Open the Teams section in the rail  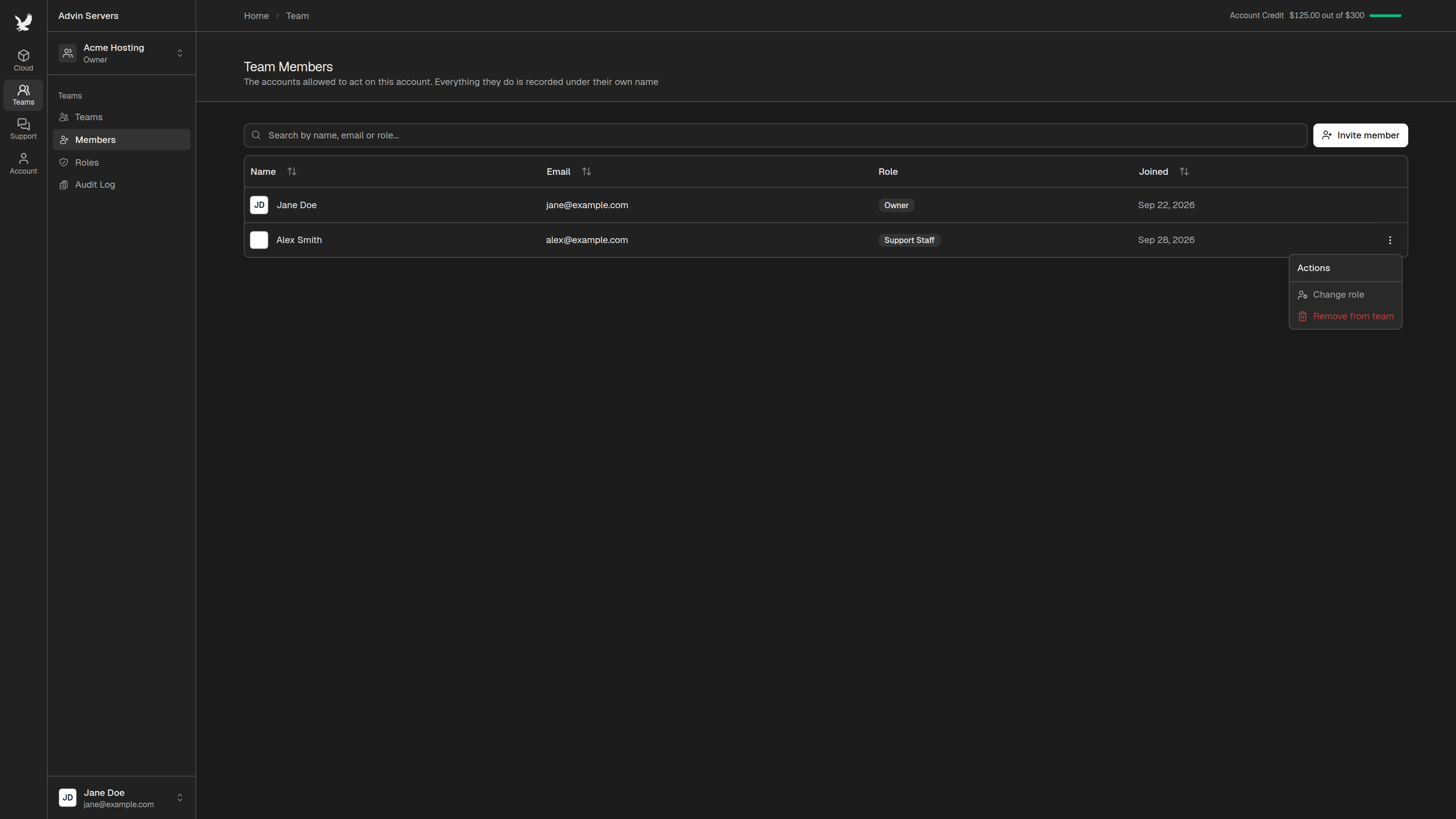pos(23,95)
